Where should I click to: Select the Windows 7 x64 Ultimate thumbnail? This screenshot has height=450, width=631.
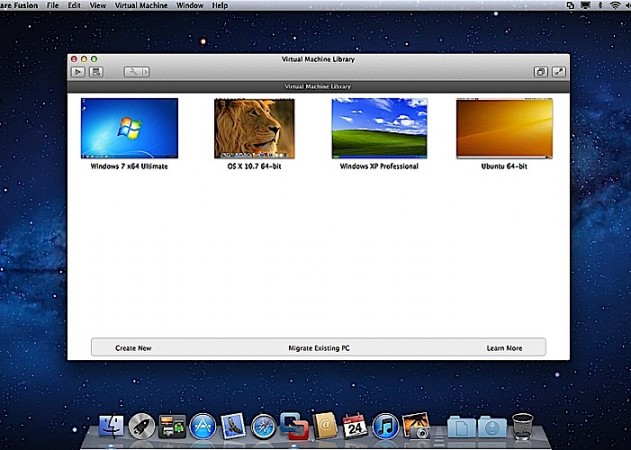pos(129,128)
